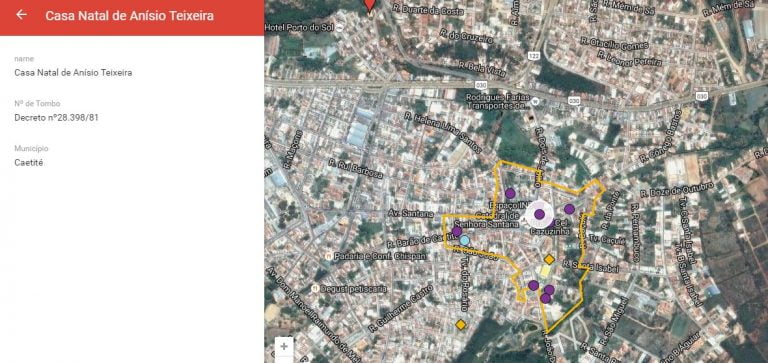Click the R. Santa Isabel street label

pos(590,266)
